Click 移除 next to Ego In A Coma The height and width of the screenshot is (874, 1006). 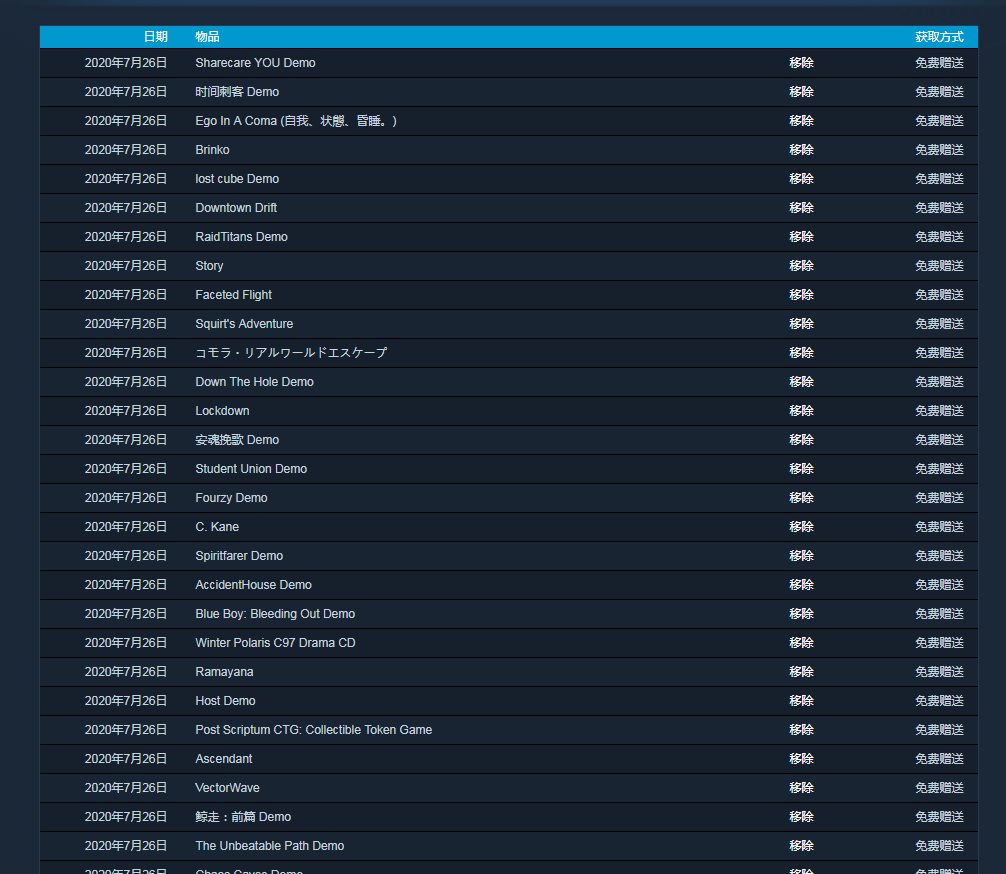tap(801, 121)
